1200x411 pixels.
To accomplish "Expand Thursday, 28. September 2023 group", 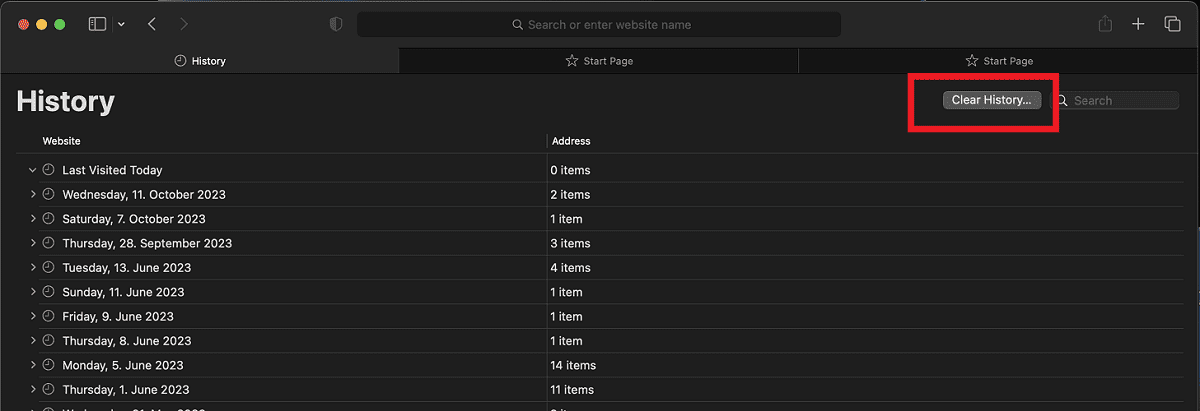I will pyautogui.click(x=32, y=243).
